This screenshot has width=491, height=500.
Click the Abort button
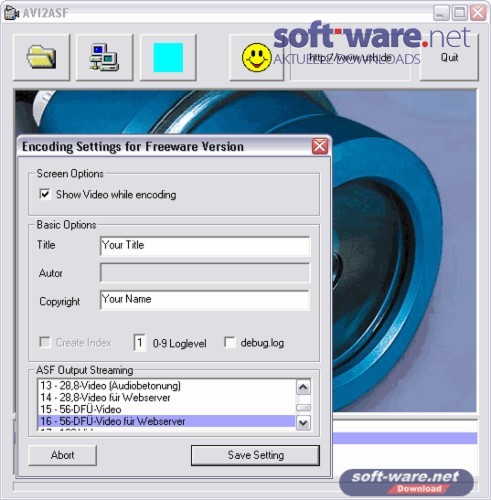[62, 455]
